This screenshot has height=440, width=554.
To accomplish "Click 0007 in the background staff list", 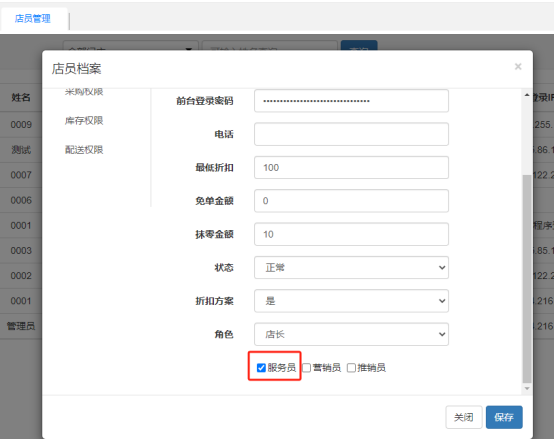I will 21,175.
